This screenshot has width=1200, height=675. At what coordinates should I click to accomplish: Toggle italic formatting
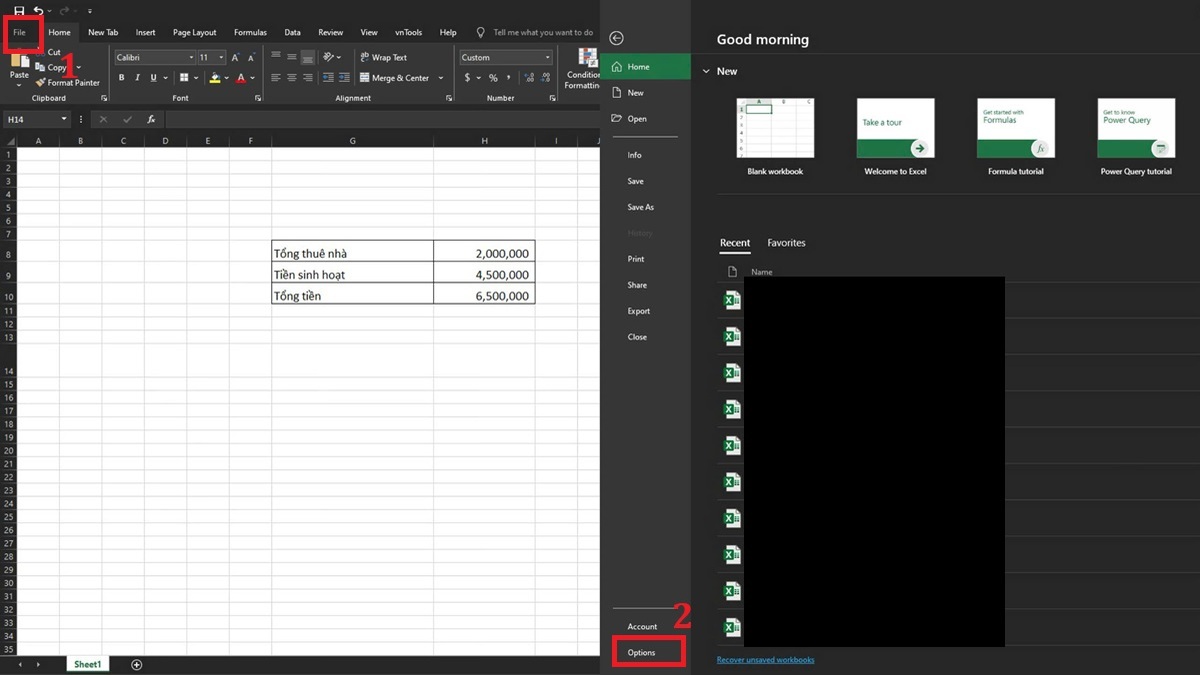(x=138, y=77)
